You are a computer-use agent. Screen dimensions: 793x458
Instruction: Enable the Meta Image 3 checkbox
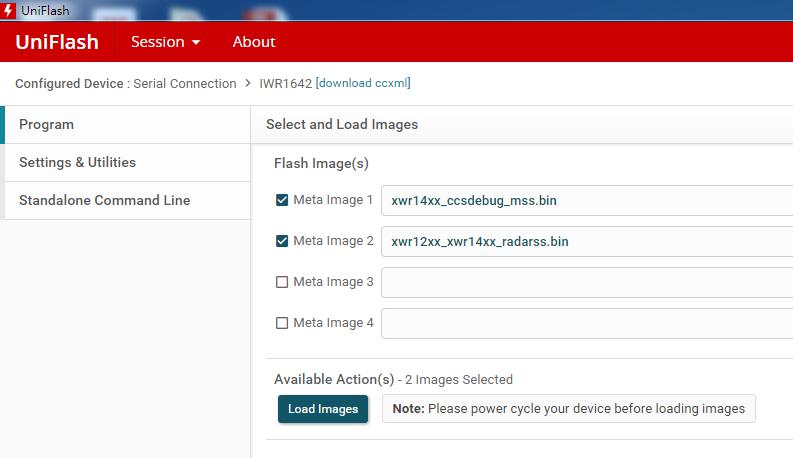point(282,282)
